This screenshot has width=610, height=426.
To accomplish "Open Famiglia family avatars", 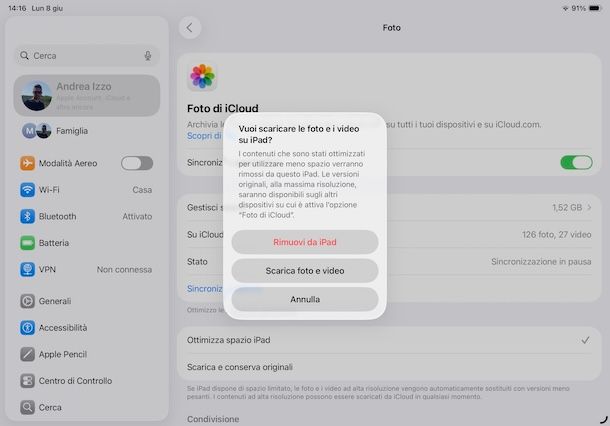I will (37, 131).
